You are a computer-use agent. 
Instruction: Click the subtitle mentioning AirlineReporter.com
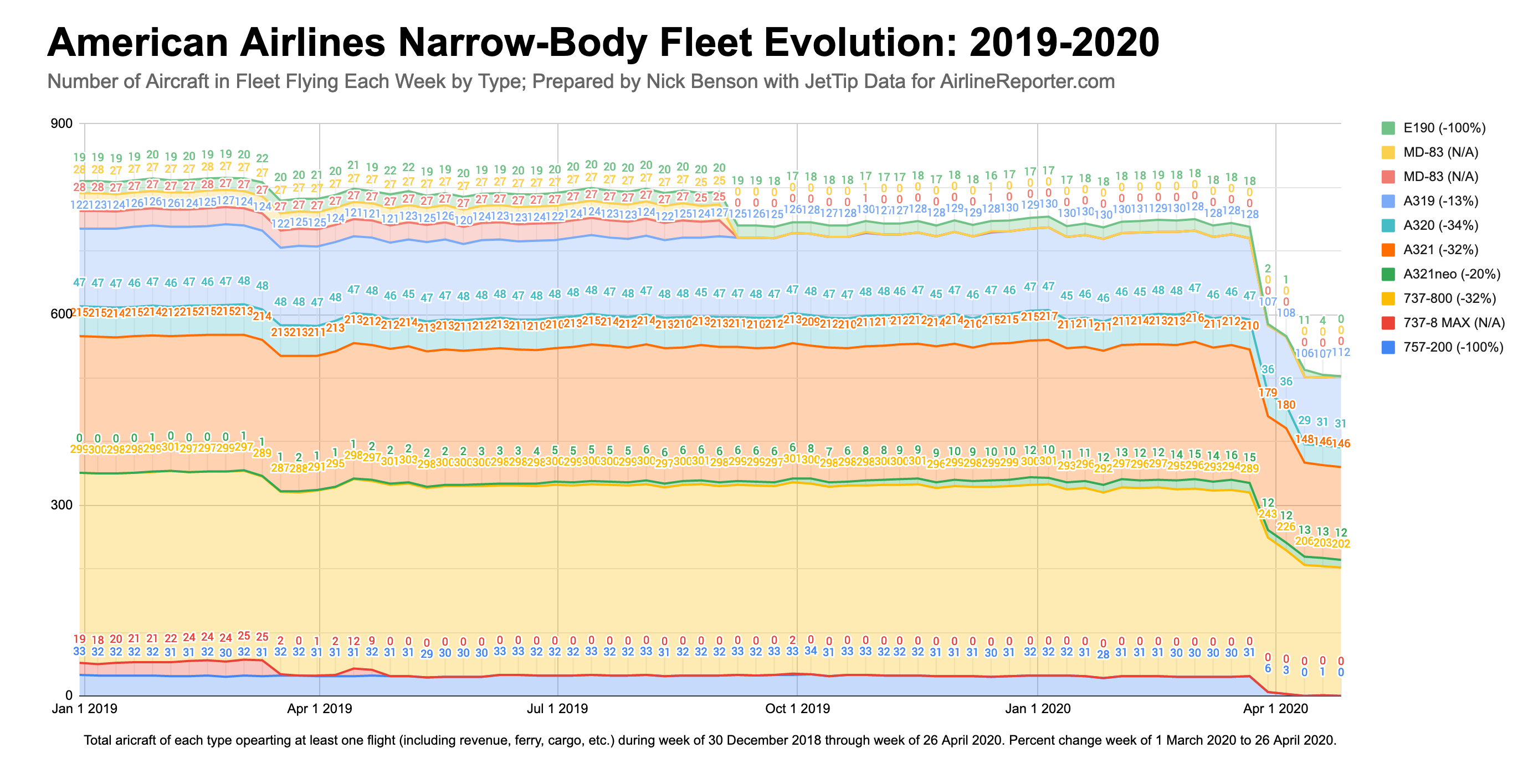pos(581,81)
